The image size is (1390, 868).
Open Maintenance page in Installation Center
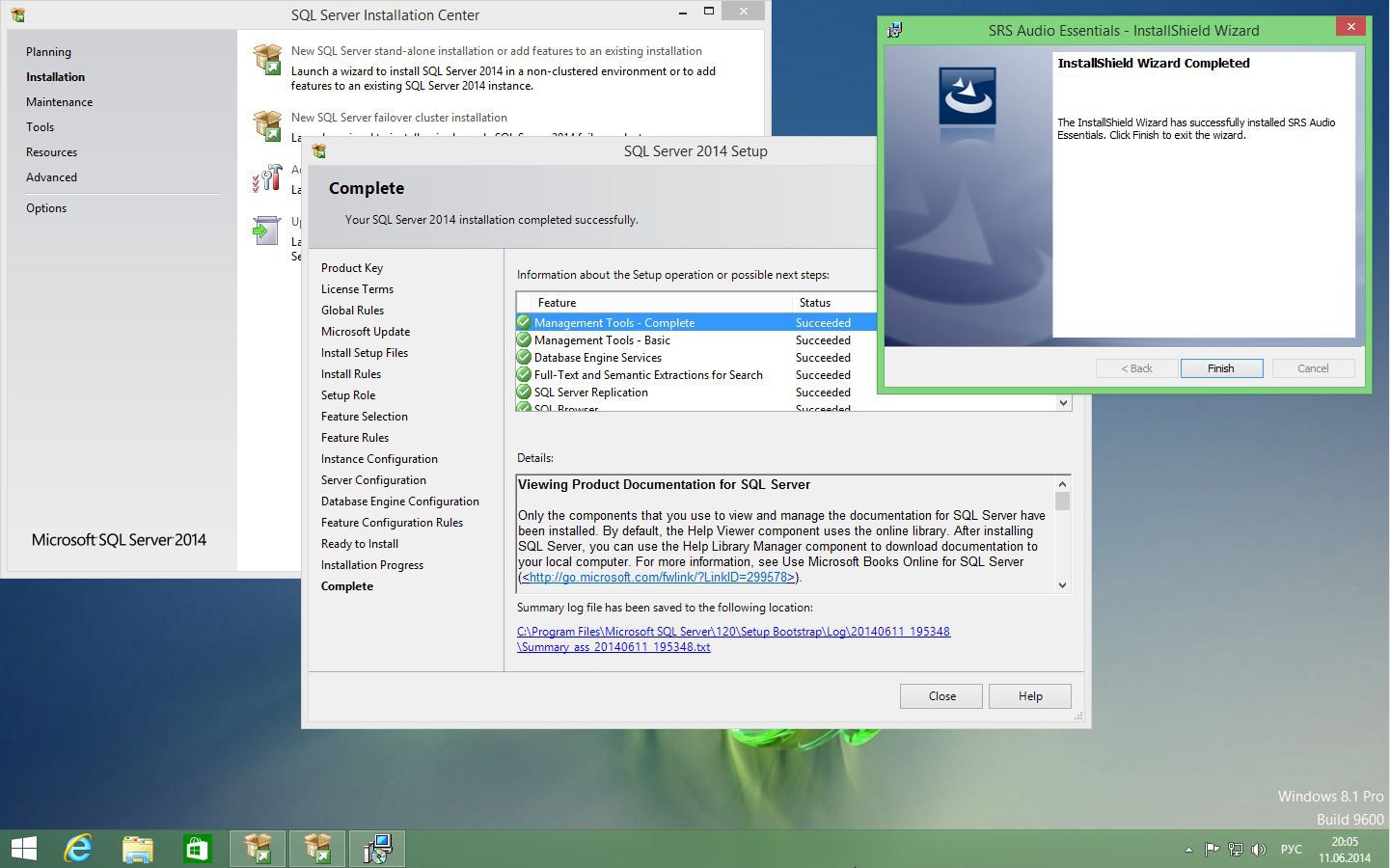59,102
